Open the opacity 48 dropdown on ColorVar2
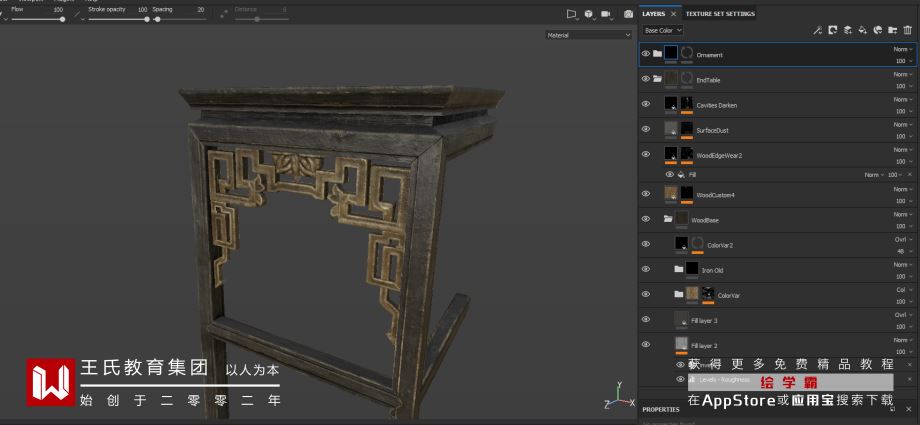 (904, 251)
